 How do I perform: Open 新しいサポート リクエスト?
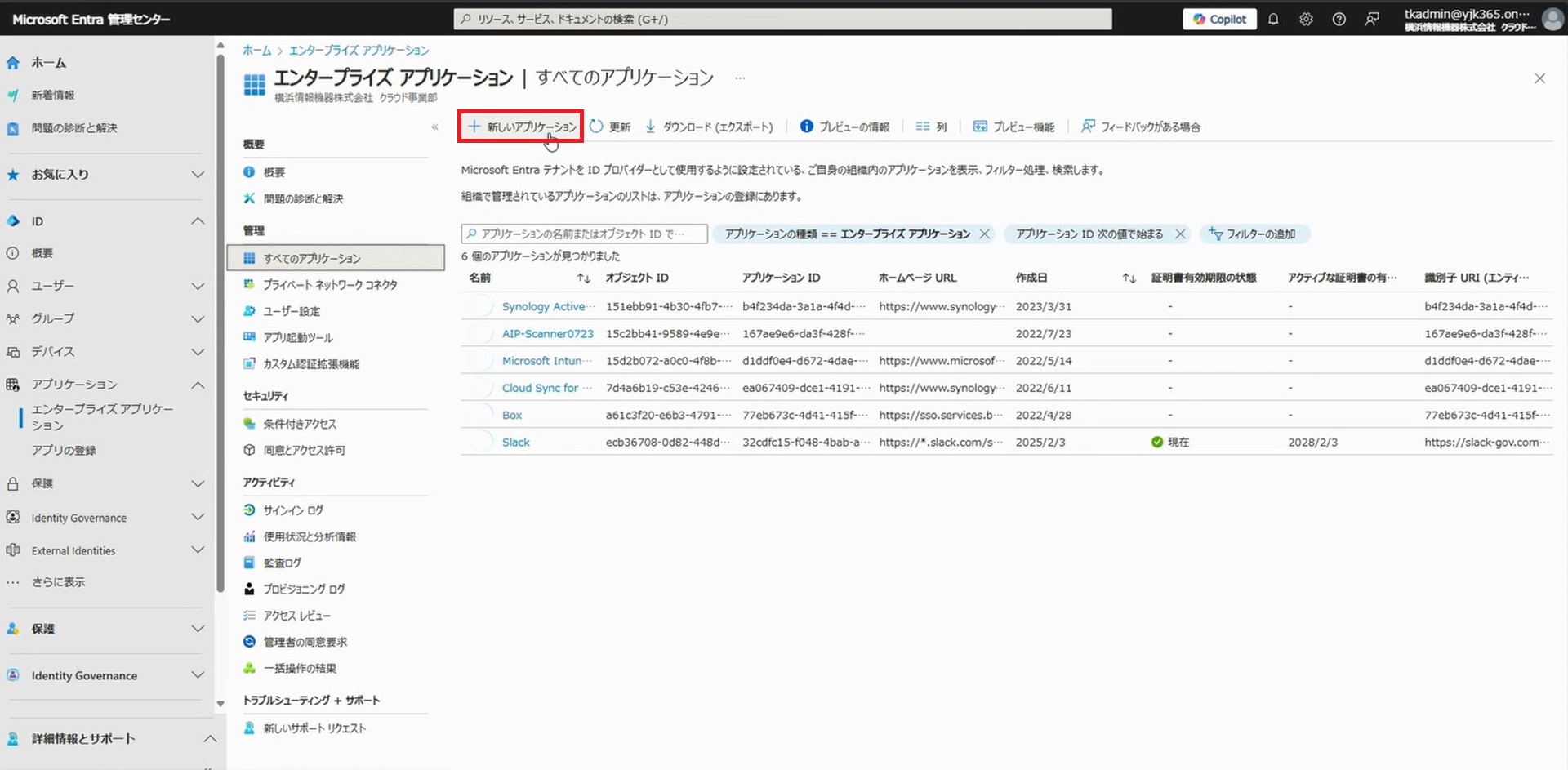point(314,728)
